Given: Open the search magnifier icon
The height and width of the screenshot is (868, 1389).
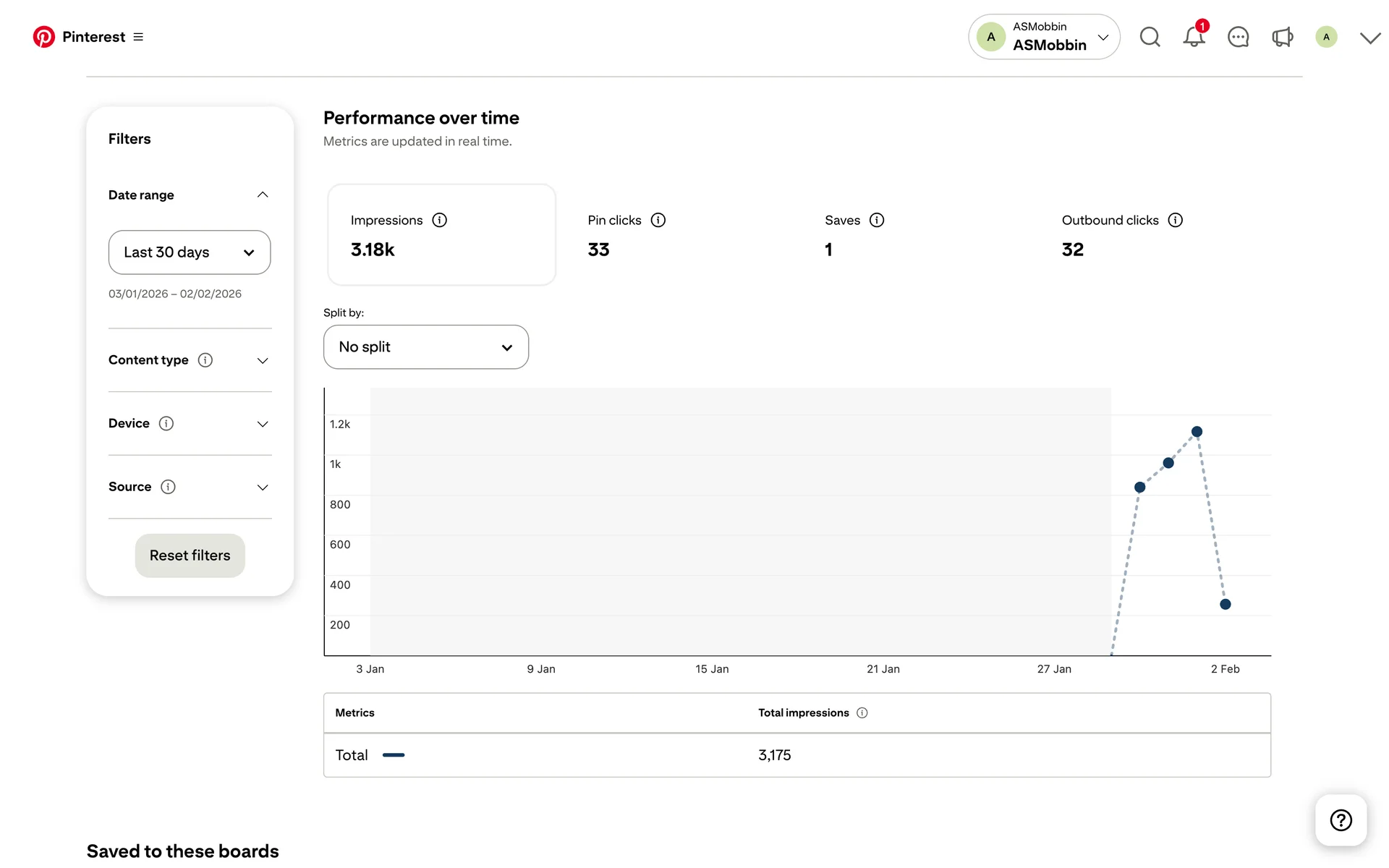Looking at the screenshot, I should tap(1150, 37).
